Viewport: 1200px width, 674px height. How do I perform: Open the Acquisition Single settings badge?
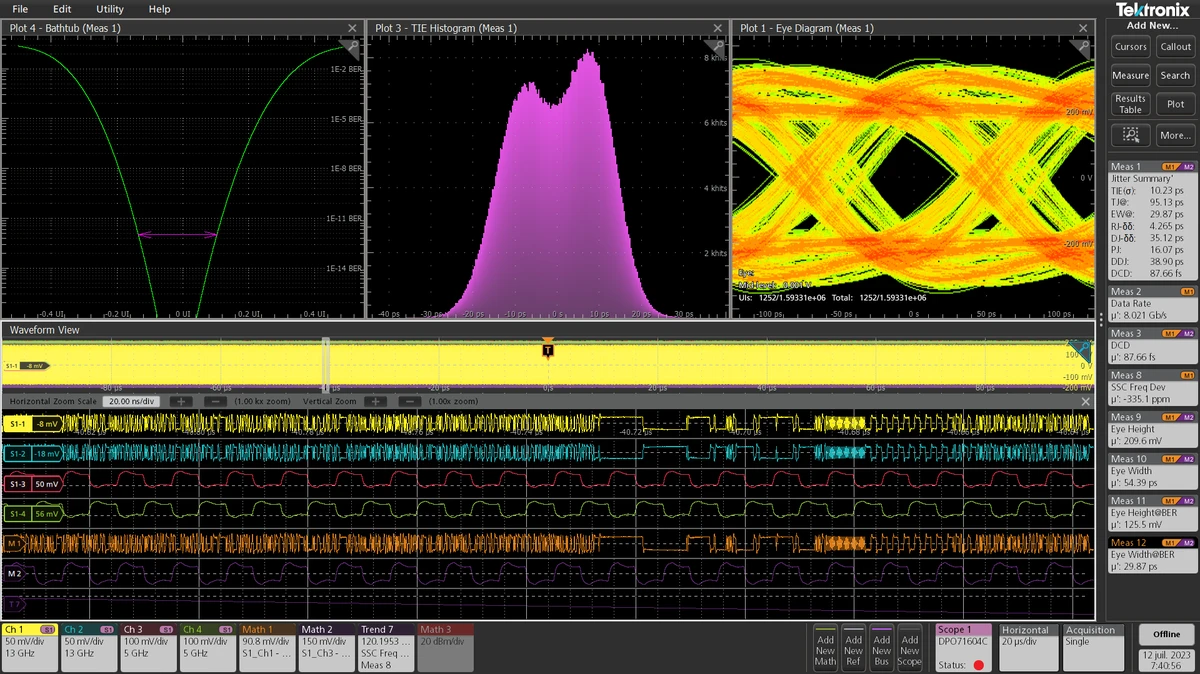point(1093,647)
